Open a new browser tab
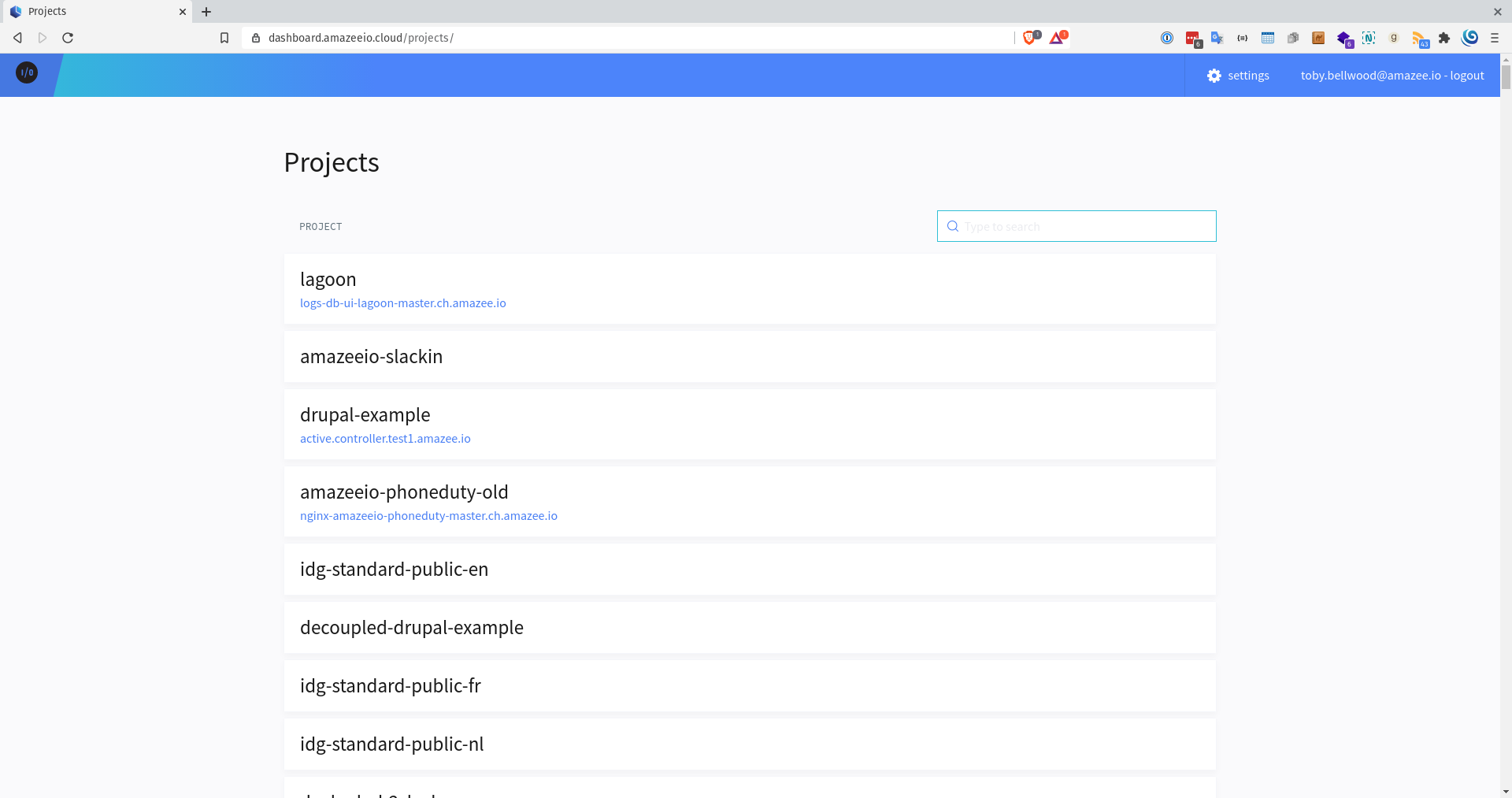The width and height of the screenshot is (1512, 798). 206,12
